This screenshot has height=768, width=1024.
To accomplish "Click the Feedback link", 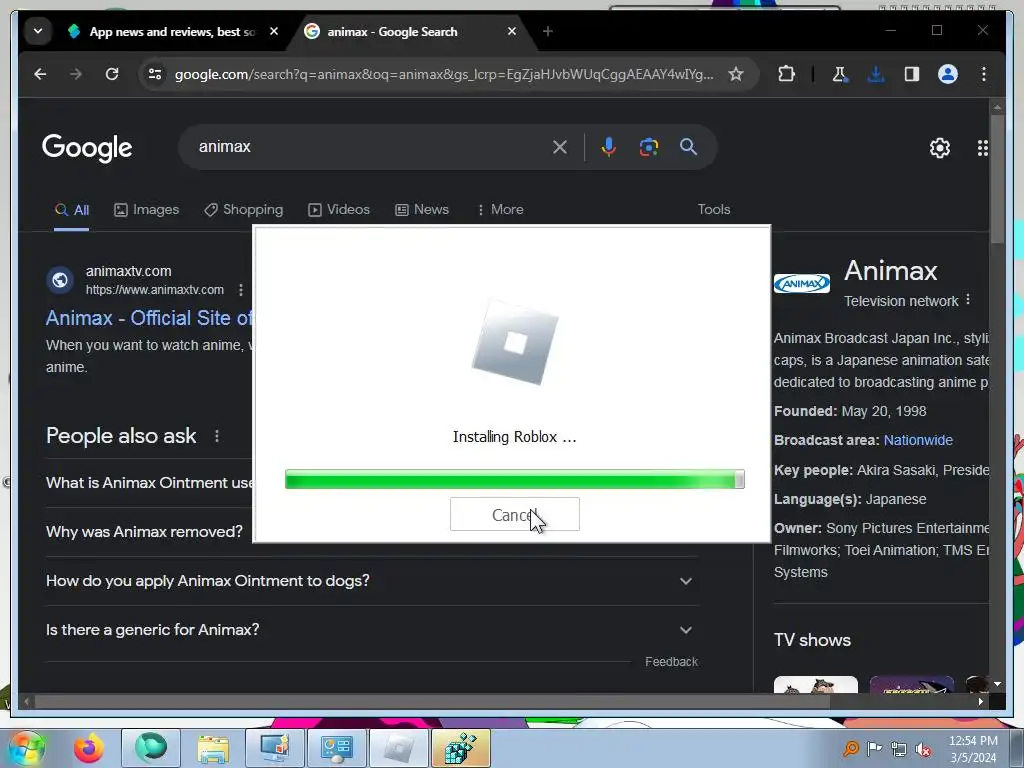I will click(x=671, y=662).
